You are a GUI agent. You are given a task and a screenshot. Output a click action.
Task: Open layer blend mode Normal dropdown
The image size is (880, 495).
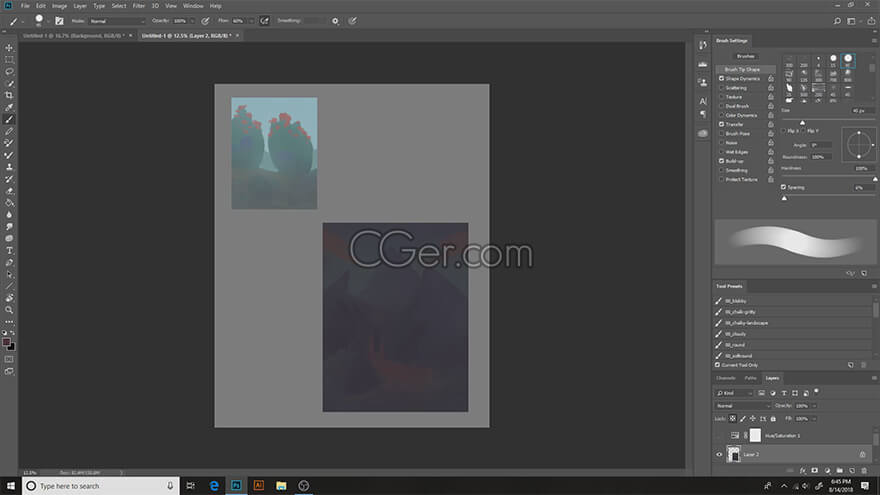pos(742,406)
